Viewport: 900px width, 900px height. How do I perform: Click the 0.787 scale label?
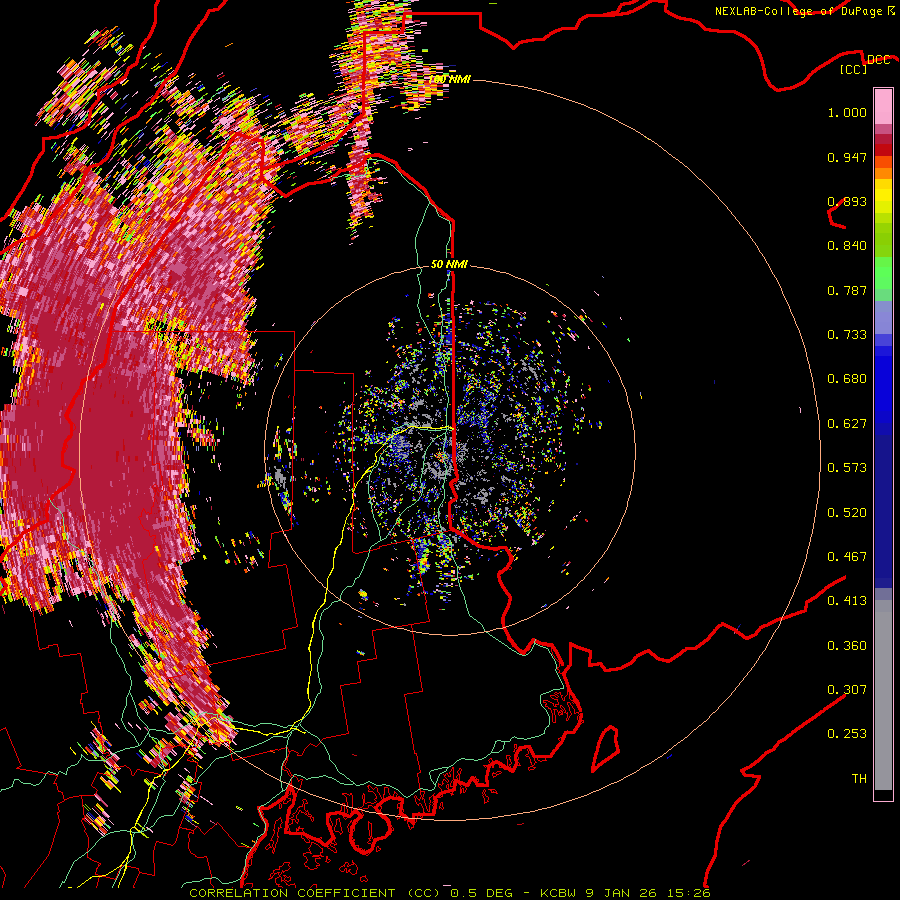pyautogui.click(x=847, y=290)
